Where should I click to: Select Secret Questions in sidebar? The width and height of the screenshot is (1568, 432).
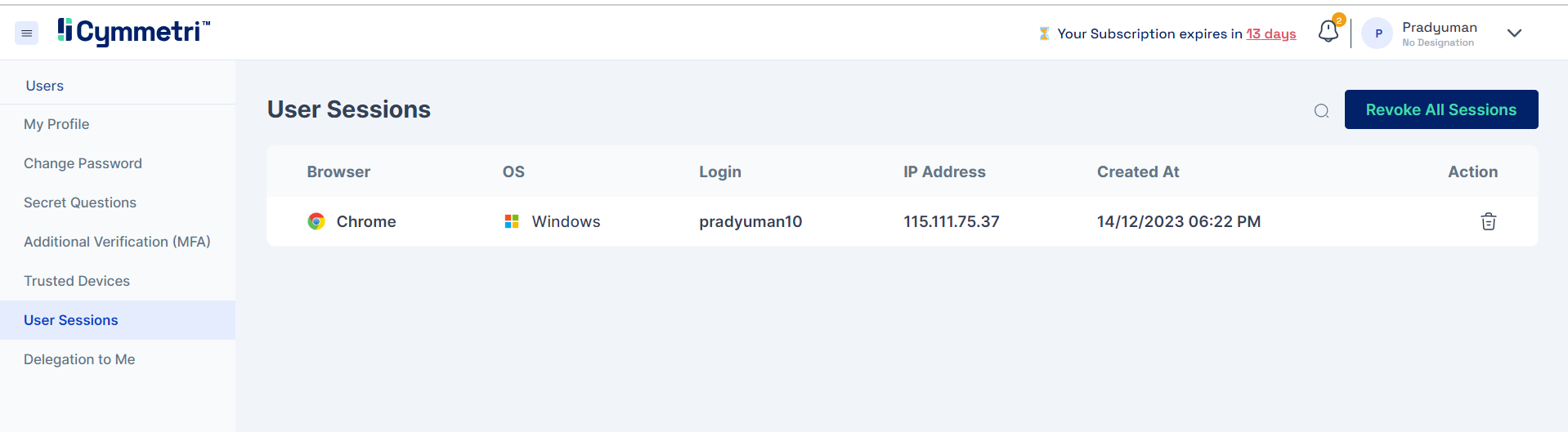click(80, 203)
